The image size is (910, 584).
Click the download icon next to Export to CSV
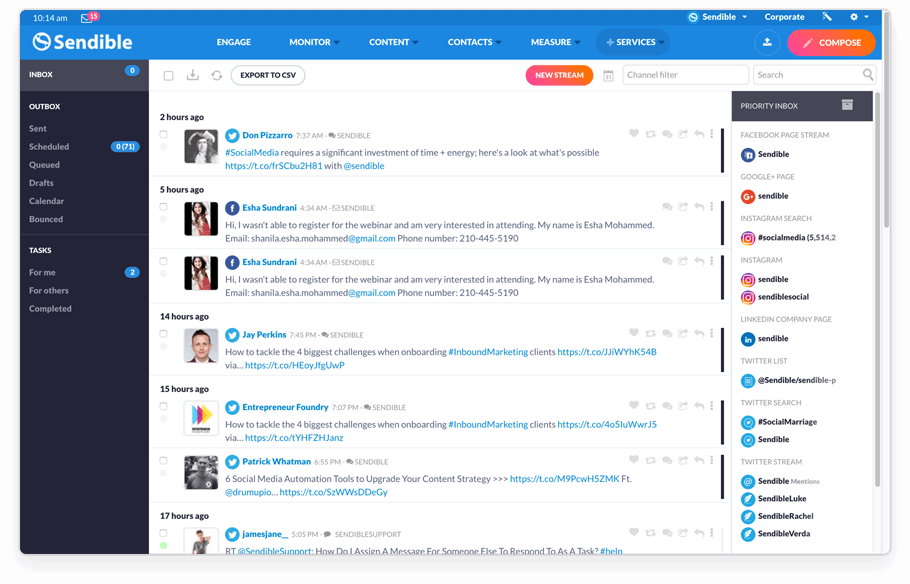click(193, 75)
